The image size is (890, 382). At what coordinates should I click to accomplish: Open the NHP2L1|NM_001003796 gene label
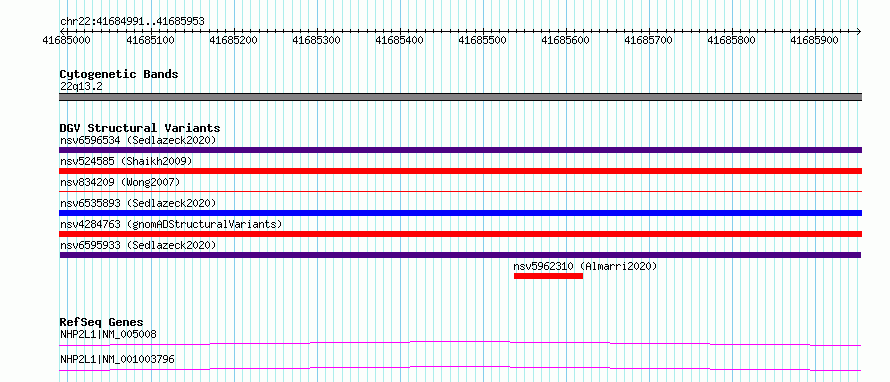[x=117, y=359]
